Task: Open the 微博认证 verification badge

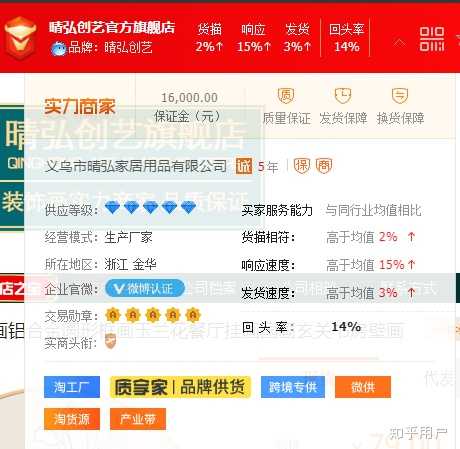Action: tap(145, 289)
